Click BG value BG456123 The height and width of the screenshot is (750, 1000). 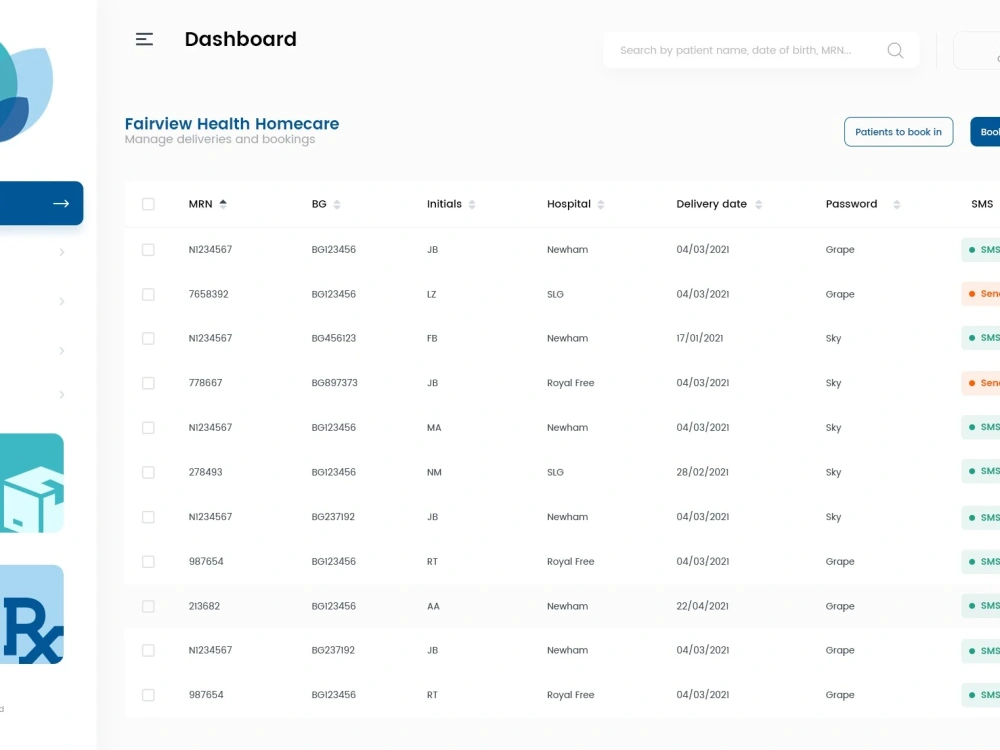334,338
